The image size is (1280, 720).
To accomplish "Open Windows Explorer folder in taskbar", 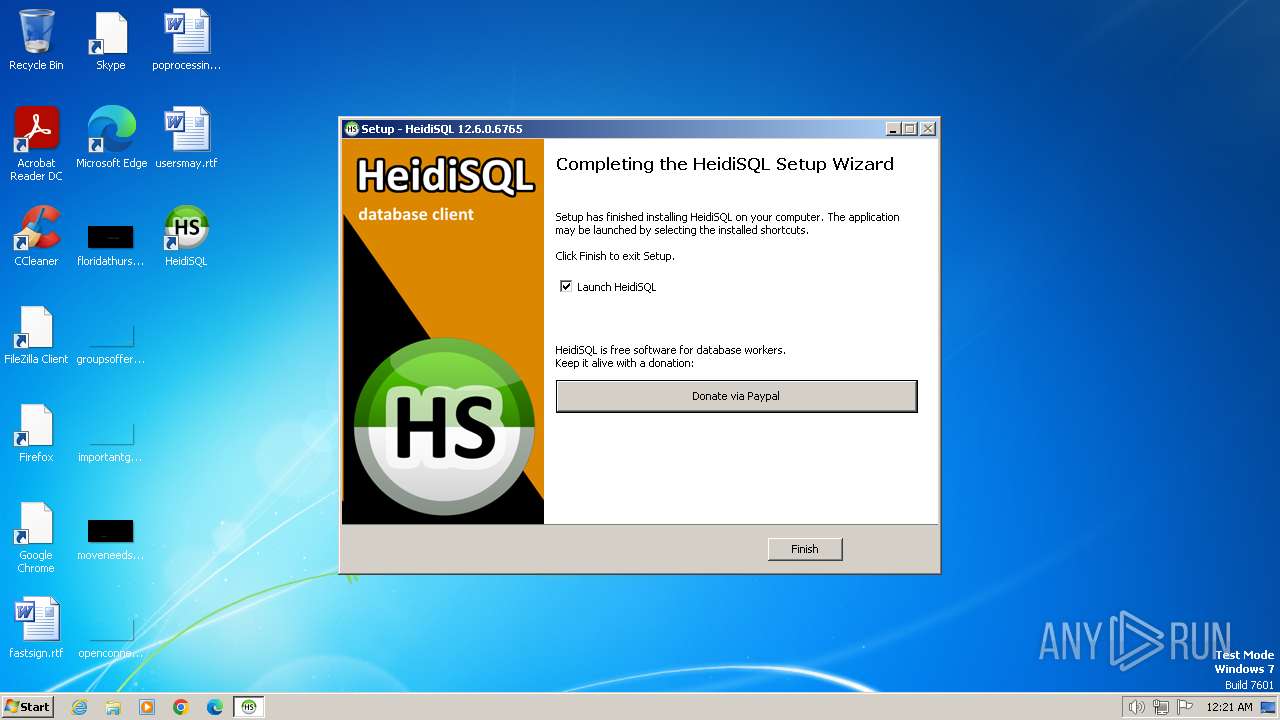I will click(x=113, y=707).
